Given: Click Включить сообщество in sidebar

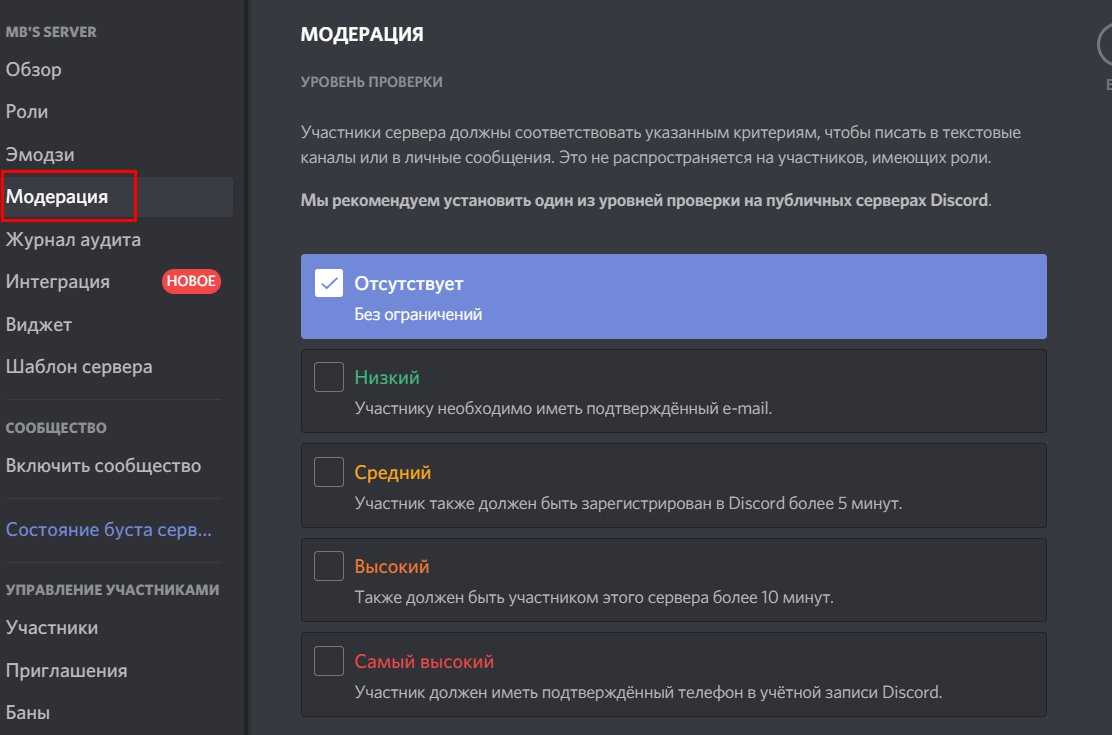Looking at the screenshot, I should (x=103, y=466).
